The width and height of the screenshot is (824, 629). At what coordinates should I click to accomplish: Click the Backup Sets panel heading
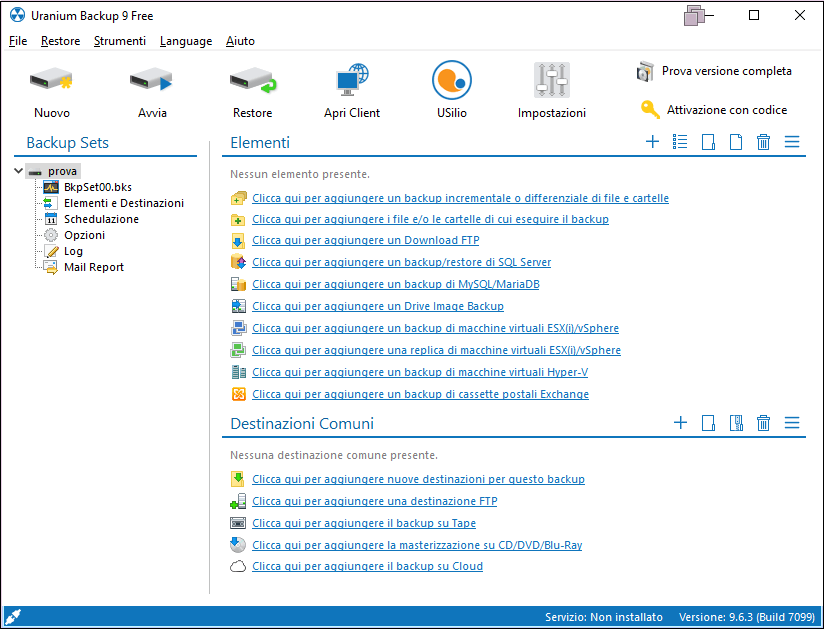pos(67,143)
